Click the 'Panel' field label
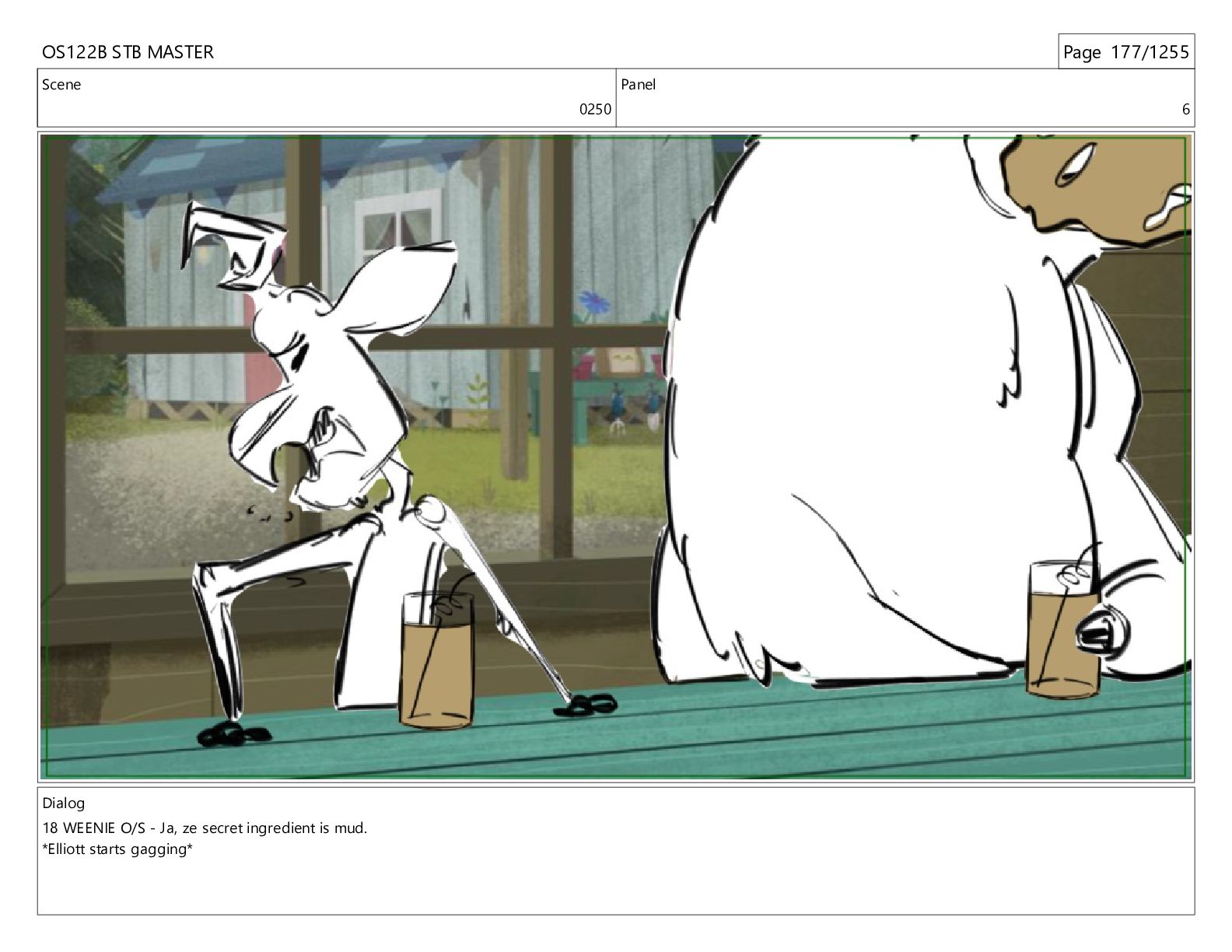 pyautogui.click(x=639, y=85)
